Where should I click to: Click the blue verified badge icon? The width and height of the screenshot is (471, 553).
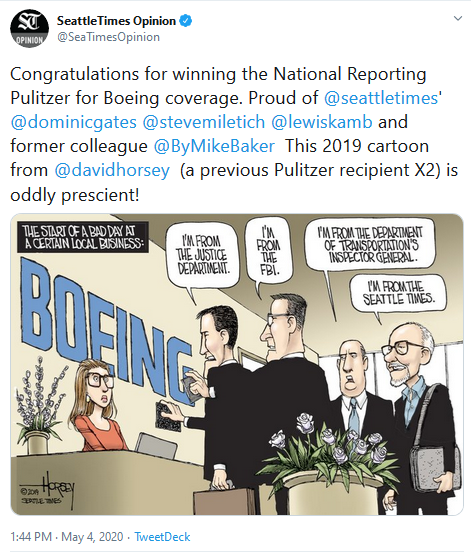click(x=186, y=21)
